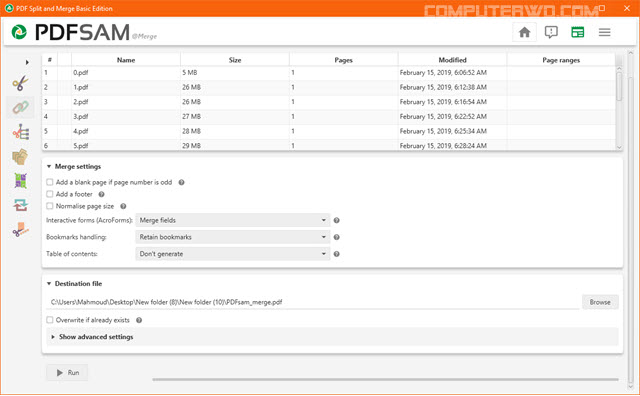
Task: Show help for blank page option
Action: 181,182
